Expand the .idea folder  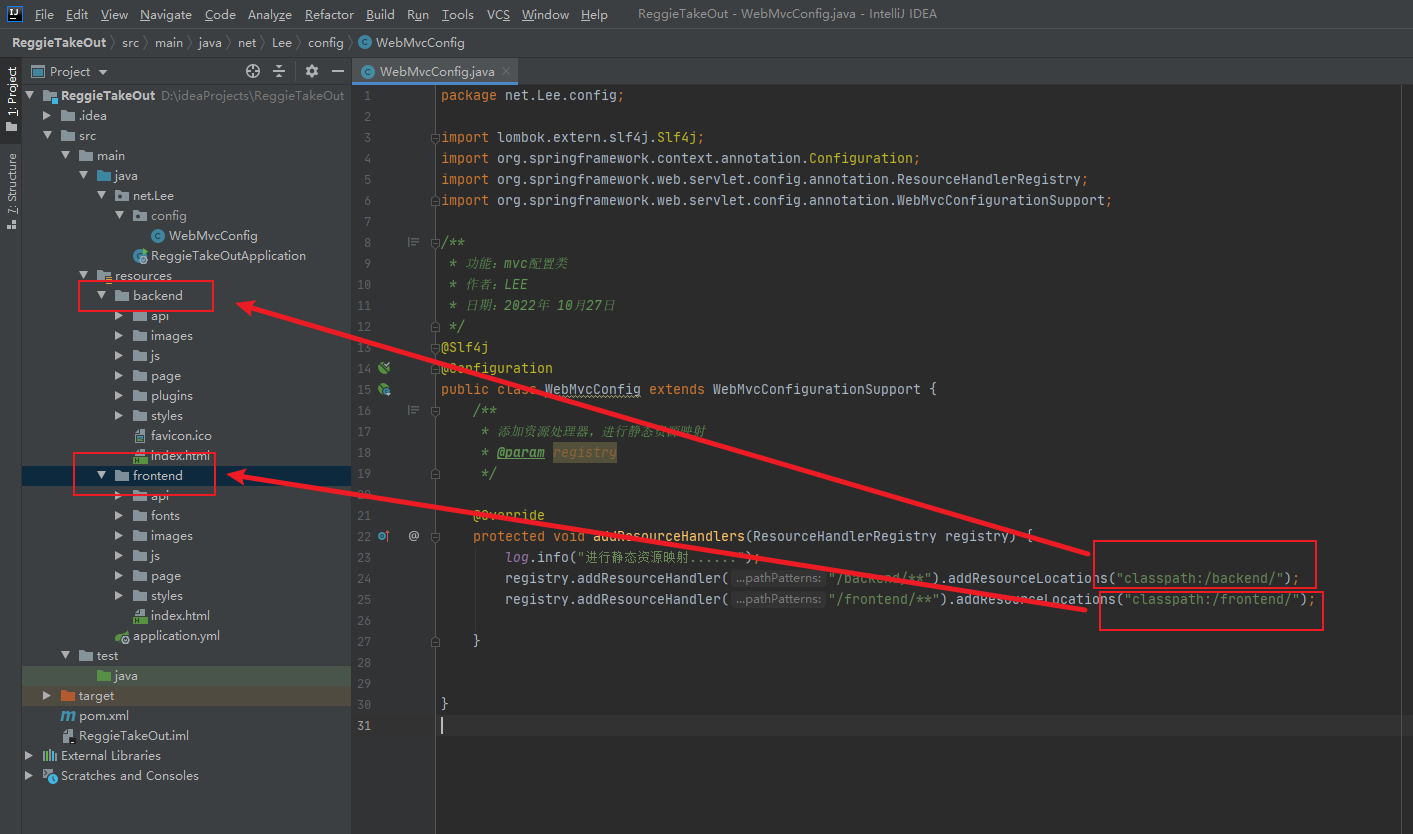(x=47, y=116)
